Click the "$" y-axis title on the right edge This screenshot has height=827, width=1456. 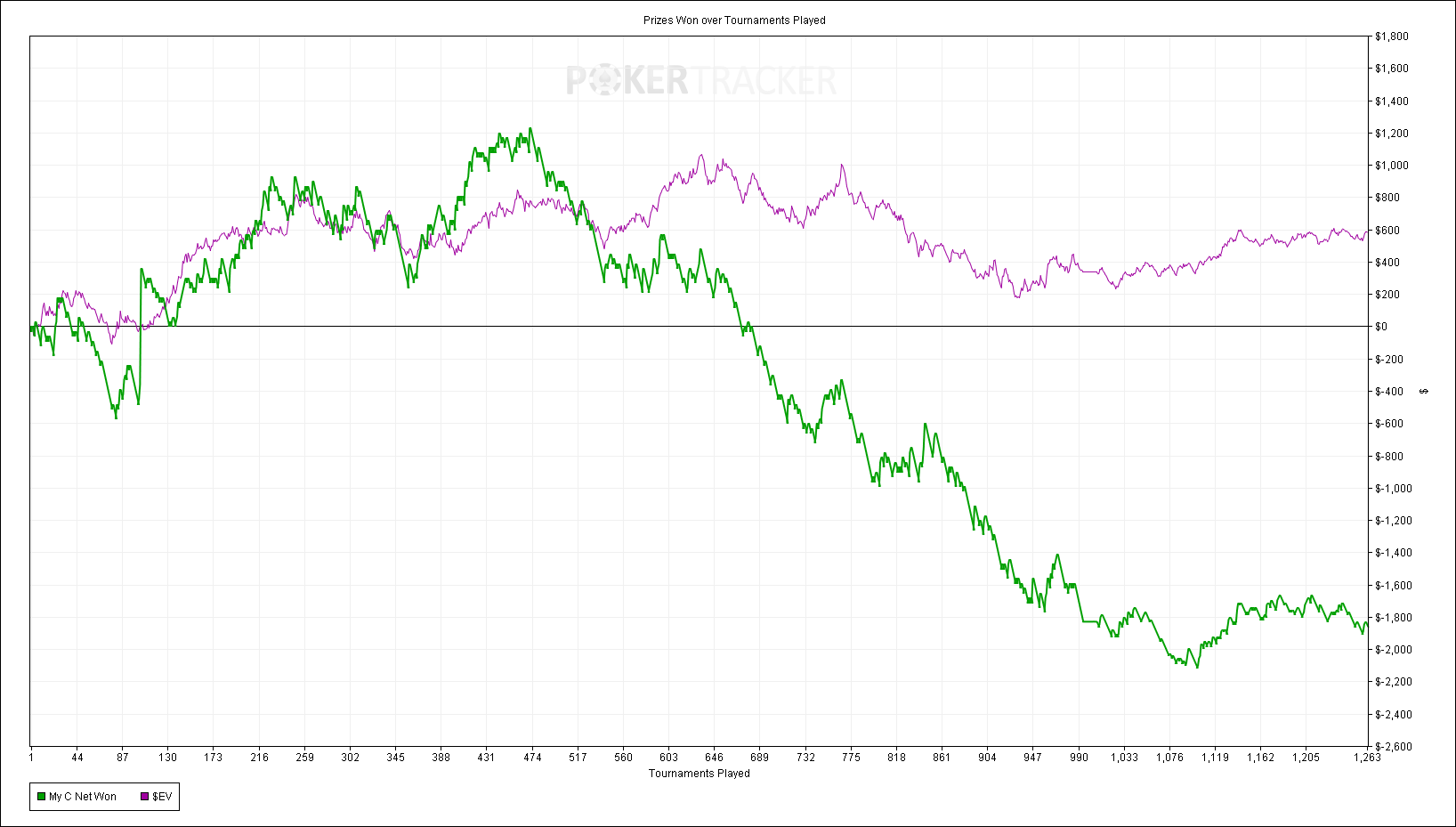(x=1424, y=392)
